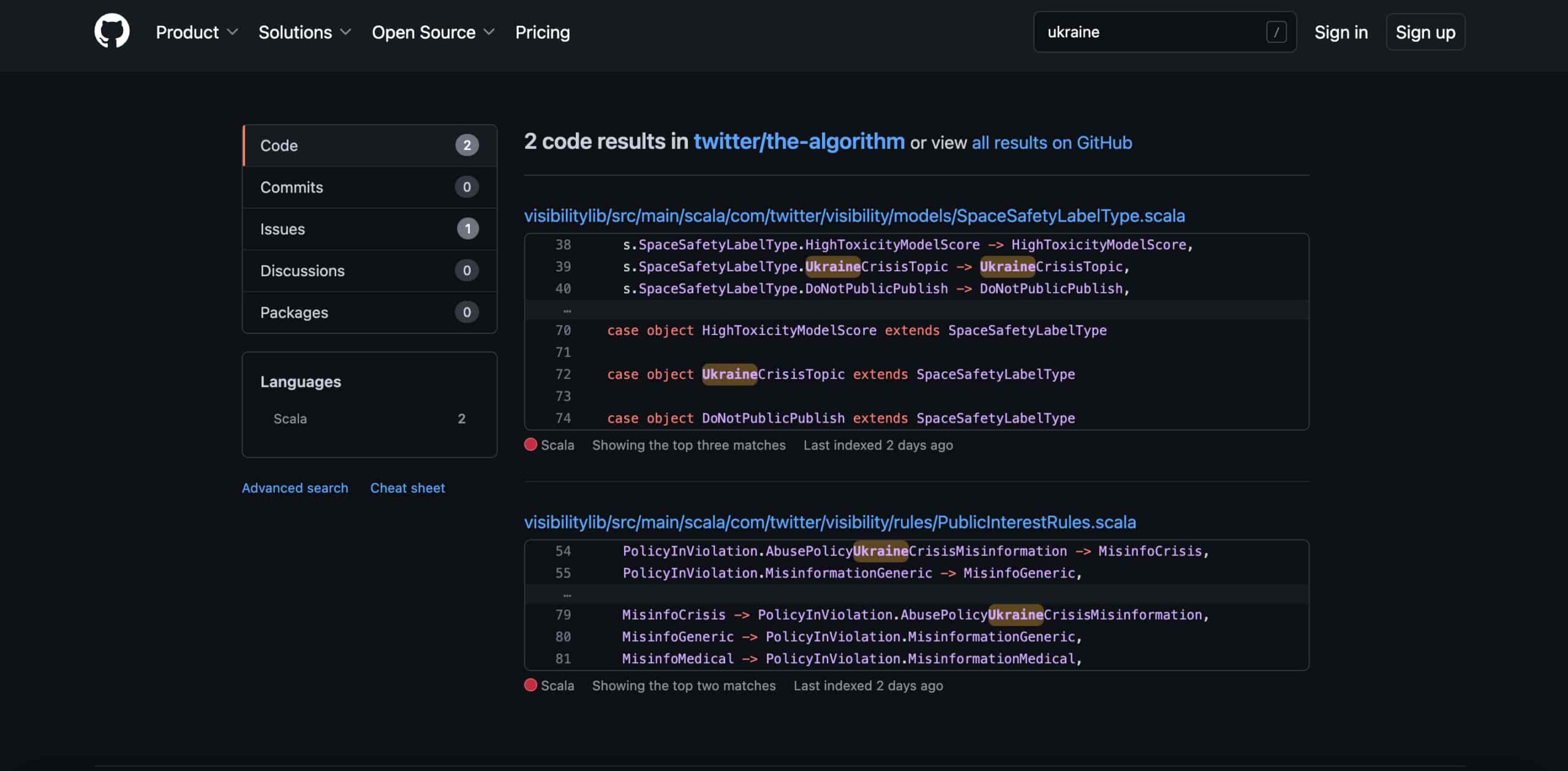Expand hidden lines ellipsis in SpaceSafetyLabelType result
1568x771 pixels.
(x=567, y=310)
